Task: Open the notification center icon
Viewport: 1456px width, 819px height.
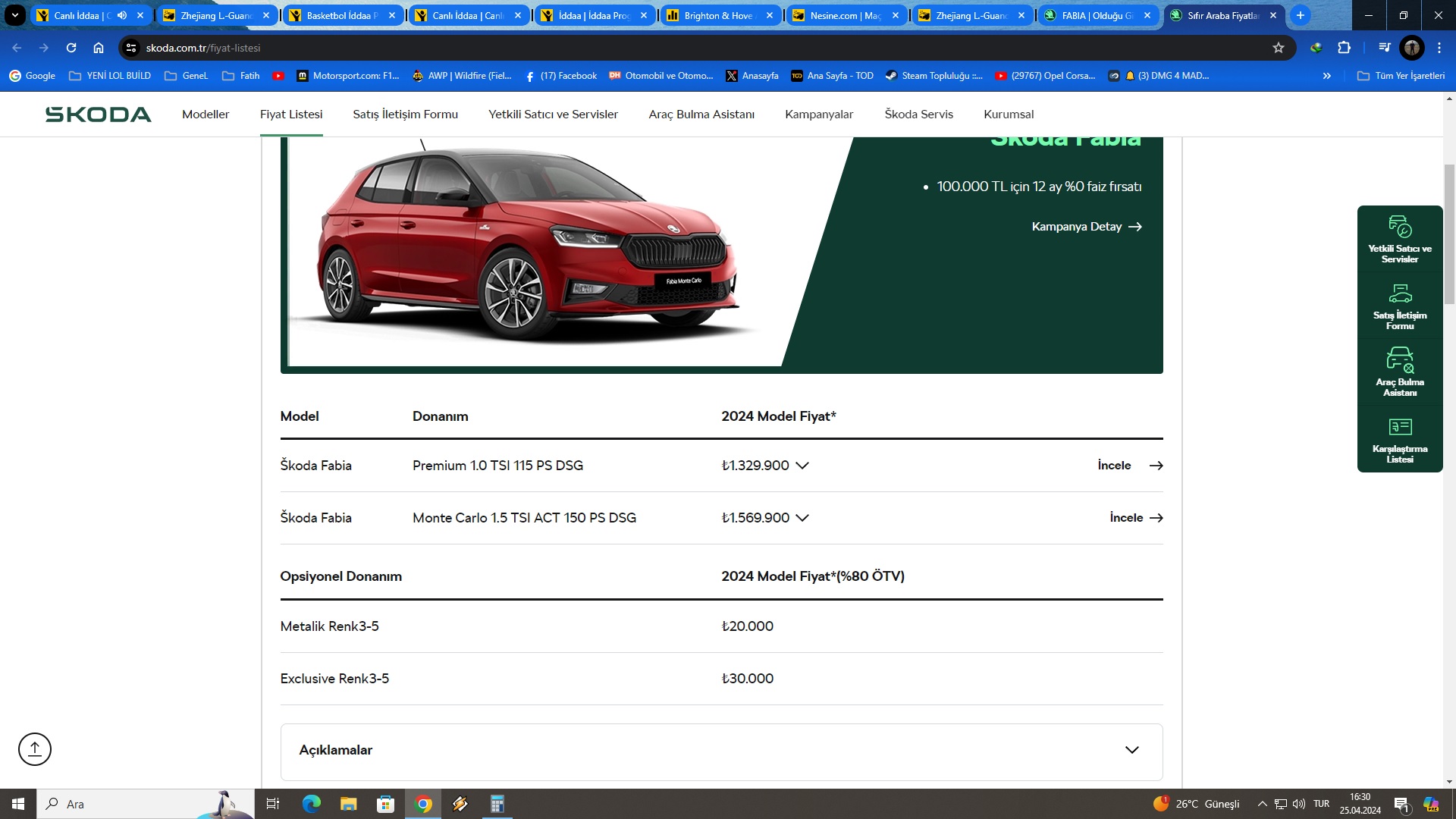Action: pos(1401,804)
